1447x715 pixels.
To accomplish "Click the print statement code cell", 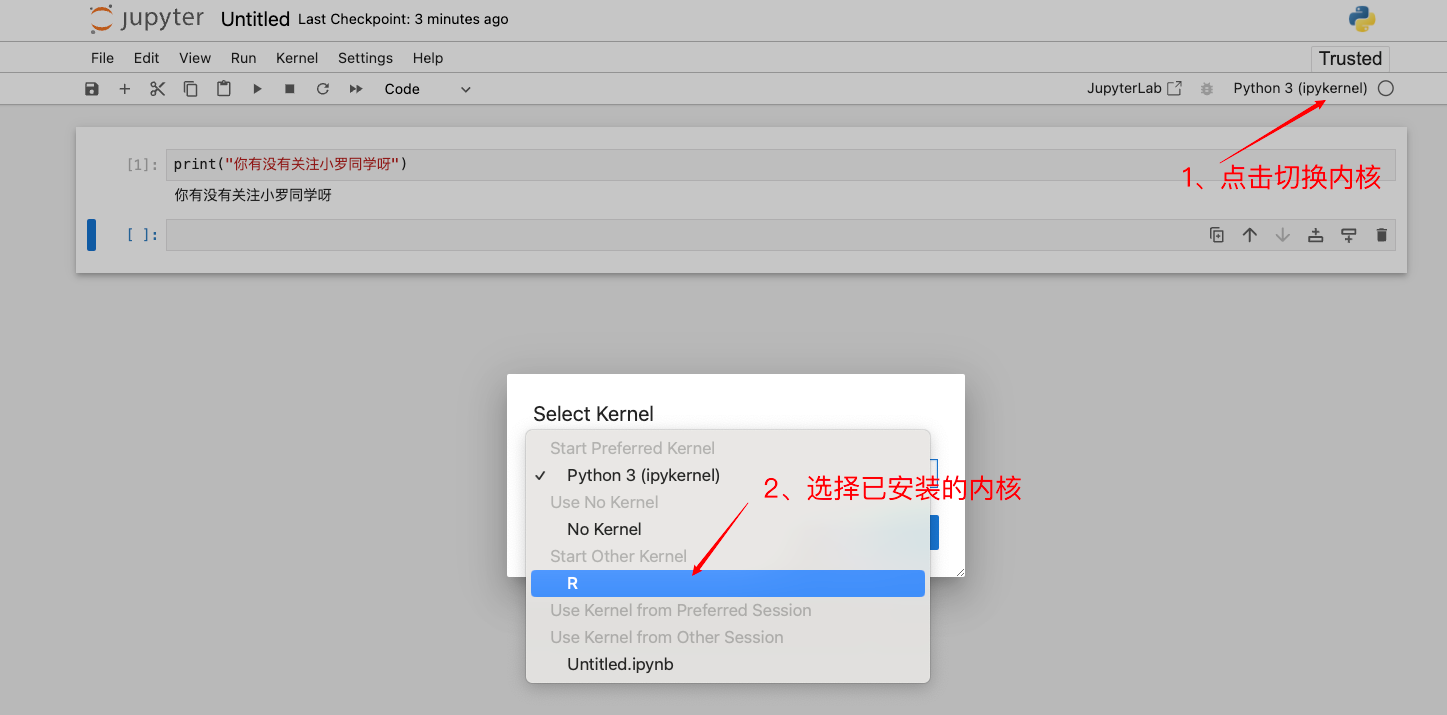I will (x=780, y=164).
